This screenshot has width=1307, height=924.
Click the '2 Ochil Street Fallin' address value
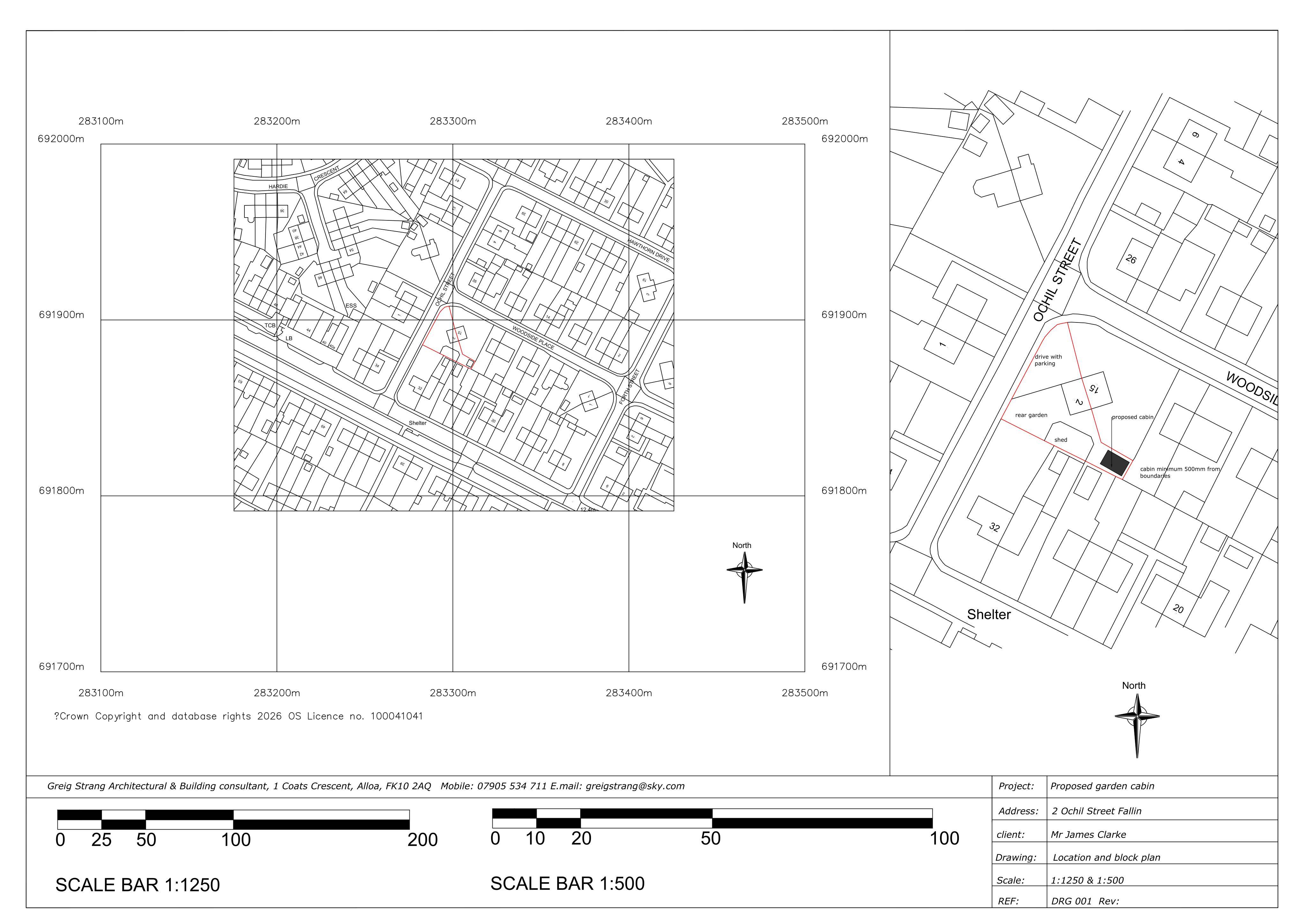1096,811
